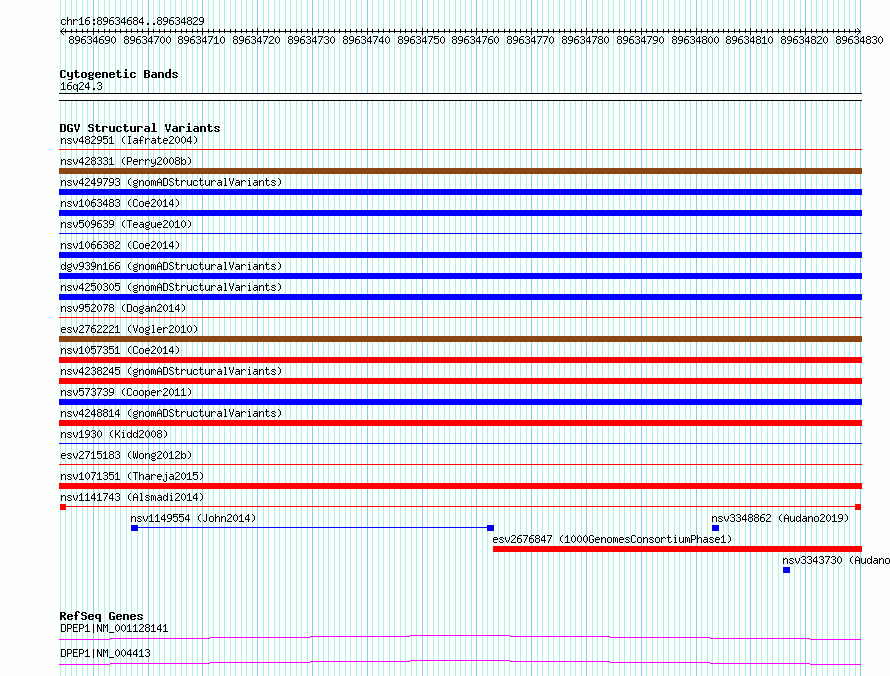The width and height of the screenshot is (890, 676).
Task: Open variant nsv4248814 gnomAD label
Action: click(171, 413)
